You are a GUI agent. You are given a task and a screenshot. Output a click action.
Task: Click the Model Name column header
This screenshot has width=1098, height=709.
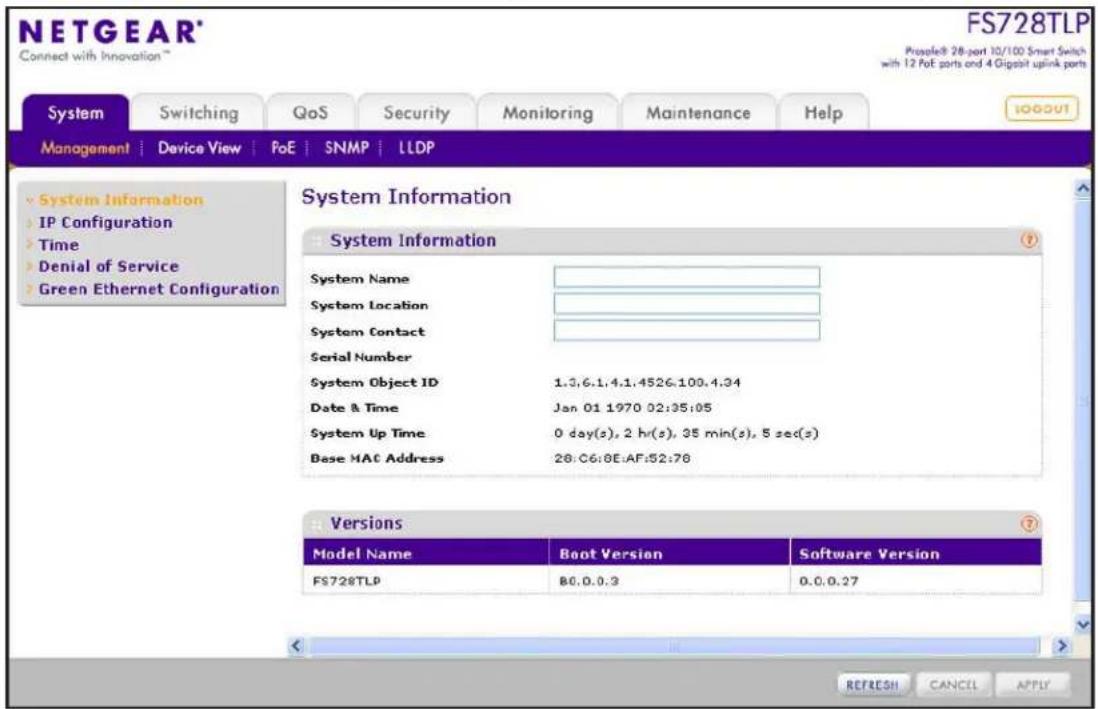tap(426, 553)
